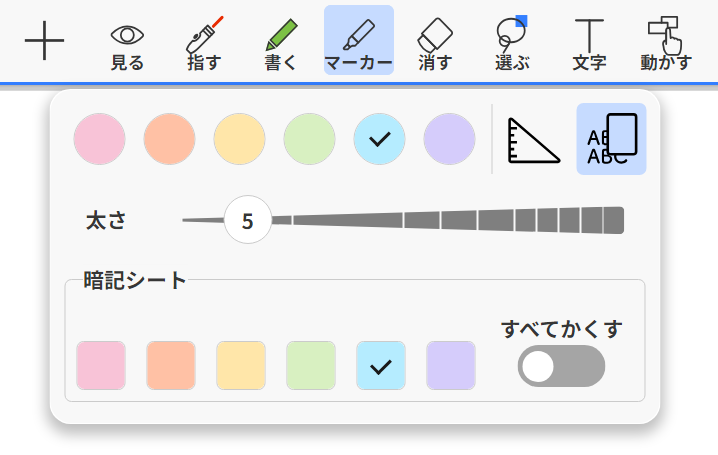This screenshot has width=718, height=455.
Task: Choose the checked light blue marker color
Action: tap(379, 139)
